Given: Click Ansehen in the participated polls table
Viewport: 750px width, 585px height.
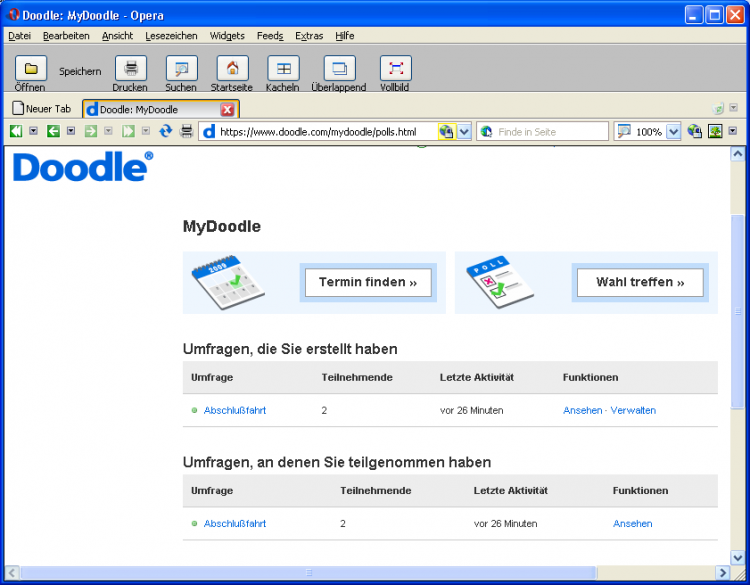Looking at the screenshot, I should point(632,524).
